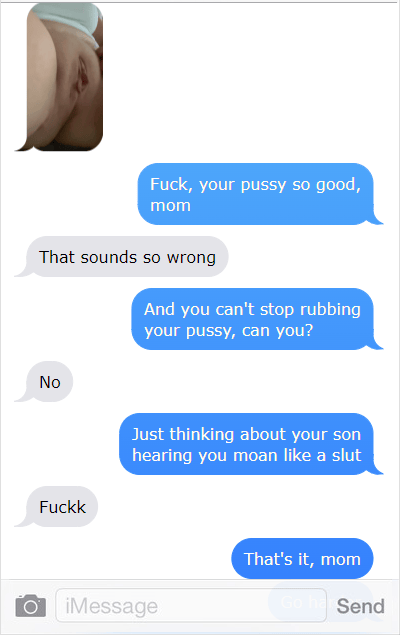Select the blue bubble ending 'can you?'

252,319
